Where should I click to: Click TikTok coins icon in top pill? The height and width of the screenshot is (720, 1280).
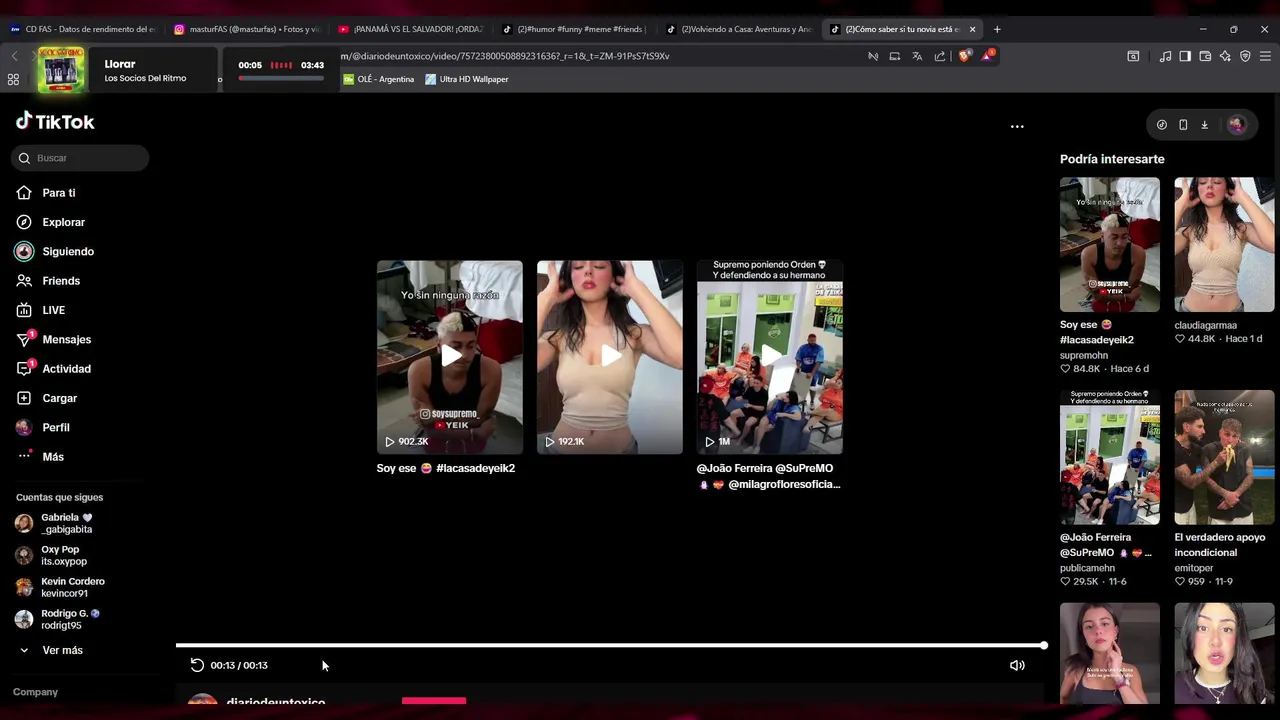point(1161,125)
